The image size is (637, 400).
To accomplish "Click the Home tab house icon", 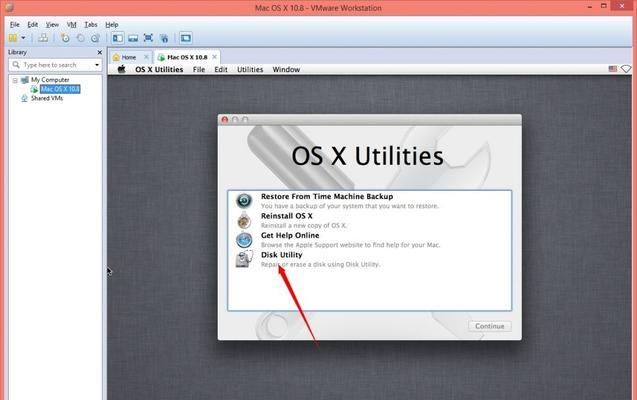I will point(116,57).
